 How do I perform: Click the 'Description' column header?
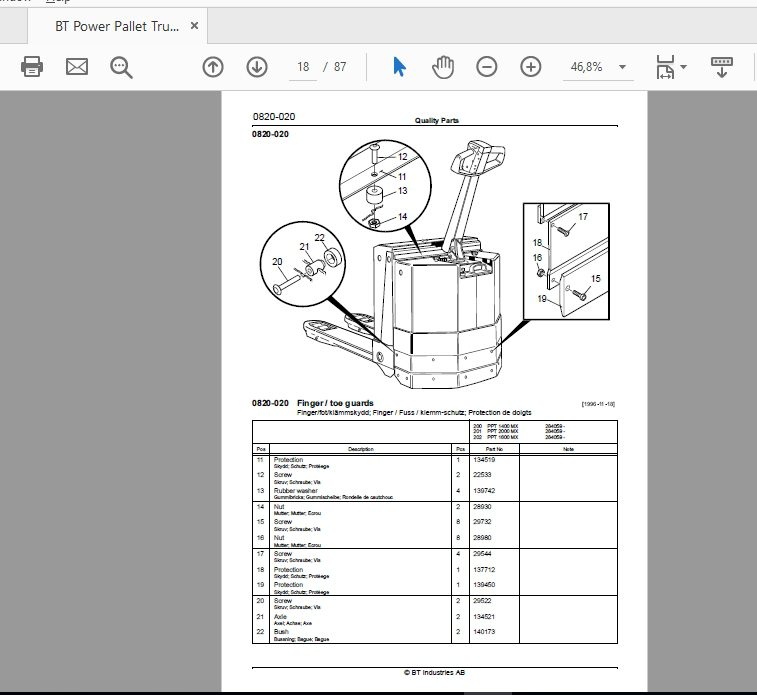click(x=361, y=449)
